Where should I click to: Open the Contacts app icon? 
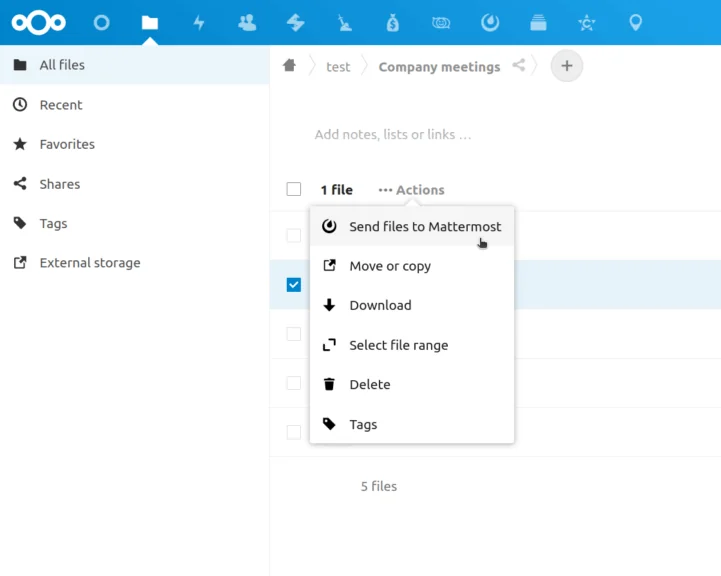247,23
